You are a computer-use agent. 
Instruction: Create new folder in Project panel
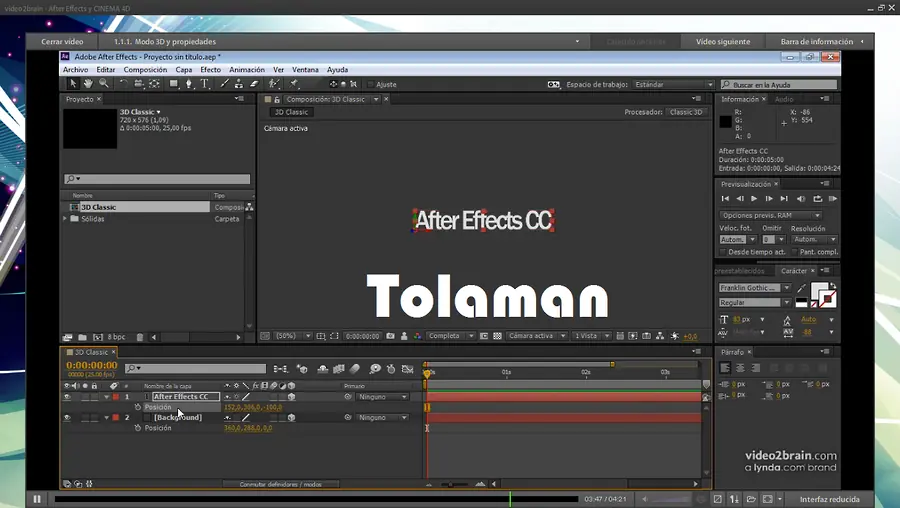tap(82, 337)
